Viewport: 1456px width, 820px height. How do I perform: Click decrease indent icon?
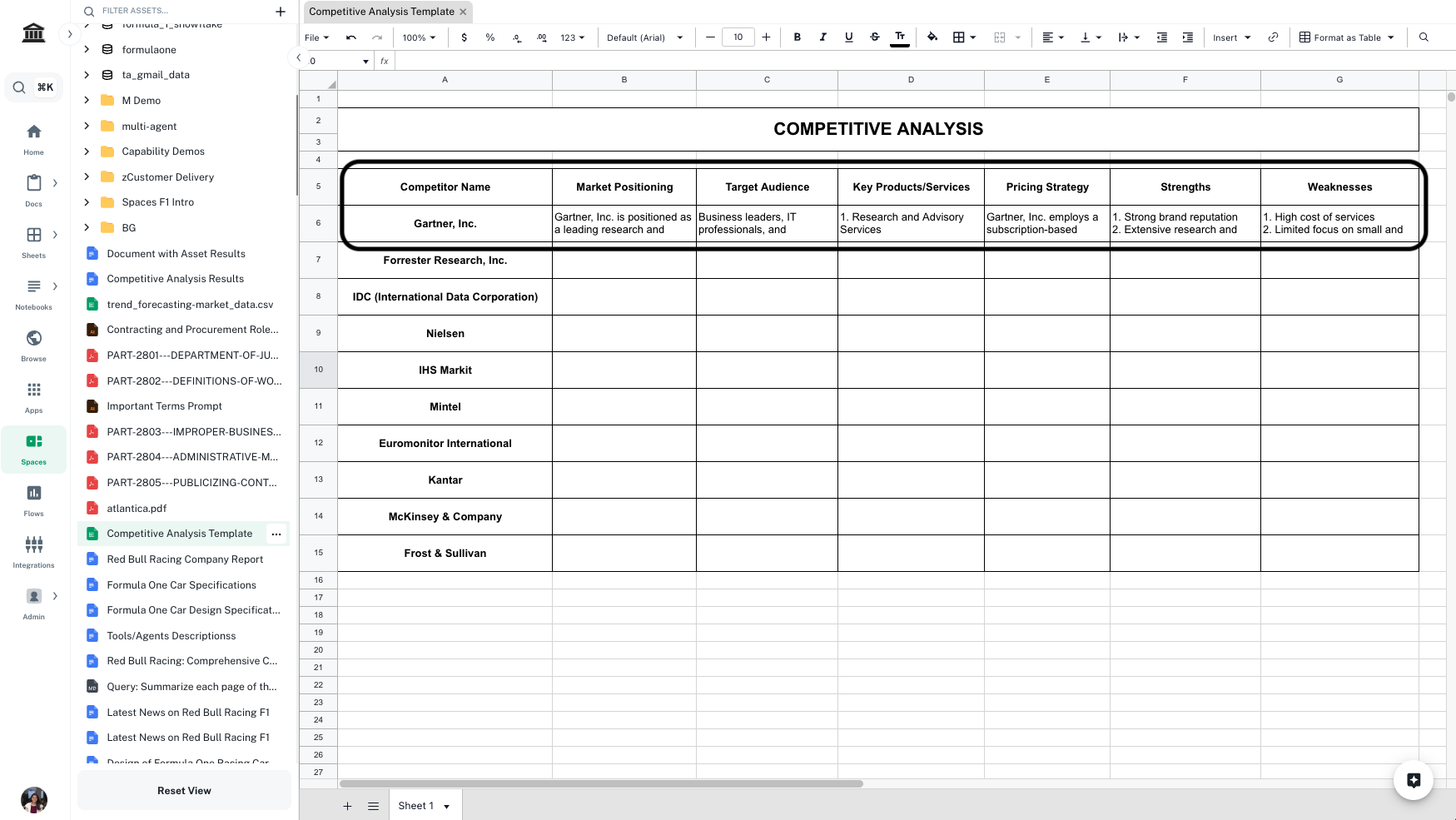1162,37
